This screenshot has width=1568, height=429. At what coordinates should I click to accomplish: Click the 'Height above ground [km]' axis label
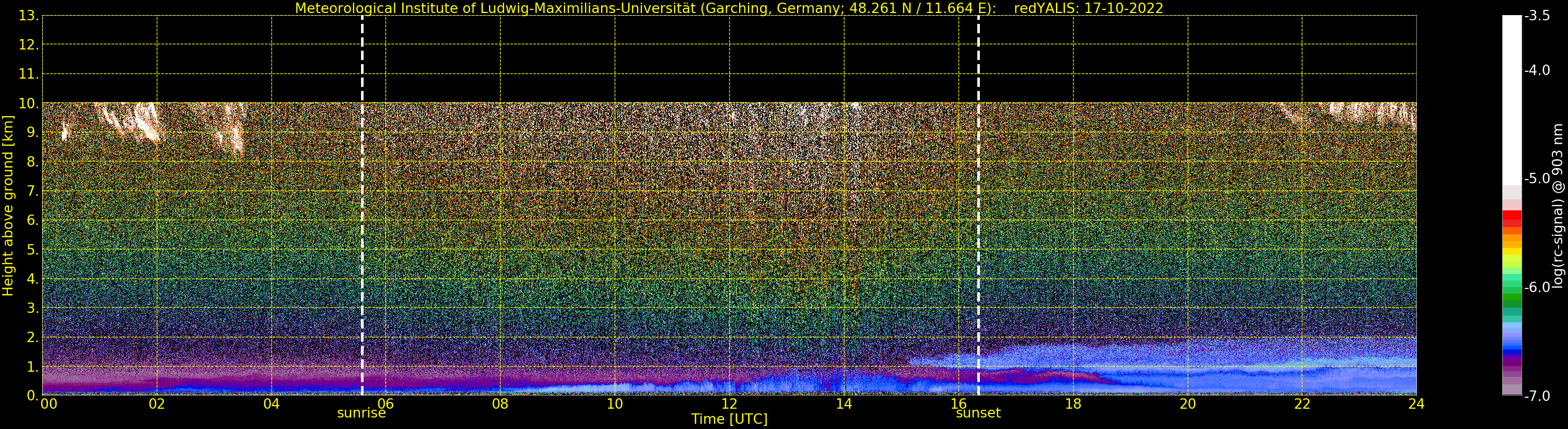pos(8,206)
